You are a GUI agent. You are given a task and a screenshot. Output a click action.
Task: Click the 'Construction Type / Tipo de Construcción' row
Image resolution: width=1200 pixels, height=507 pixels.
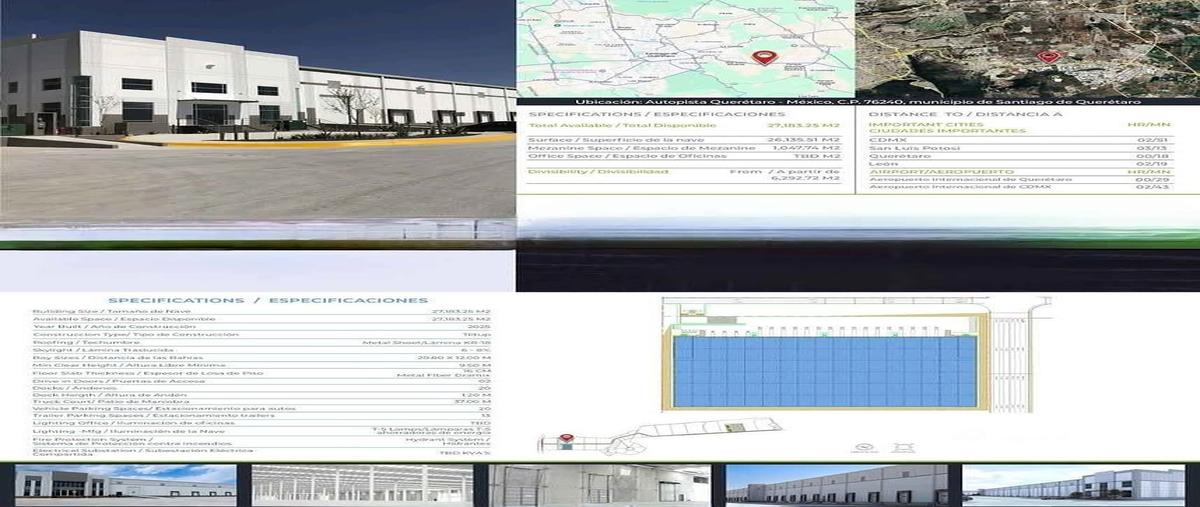pyautogui.click(x=262, y=334)
